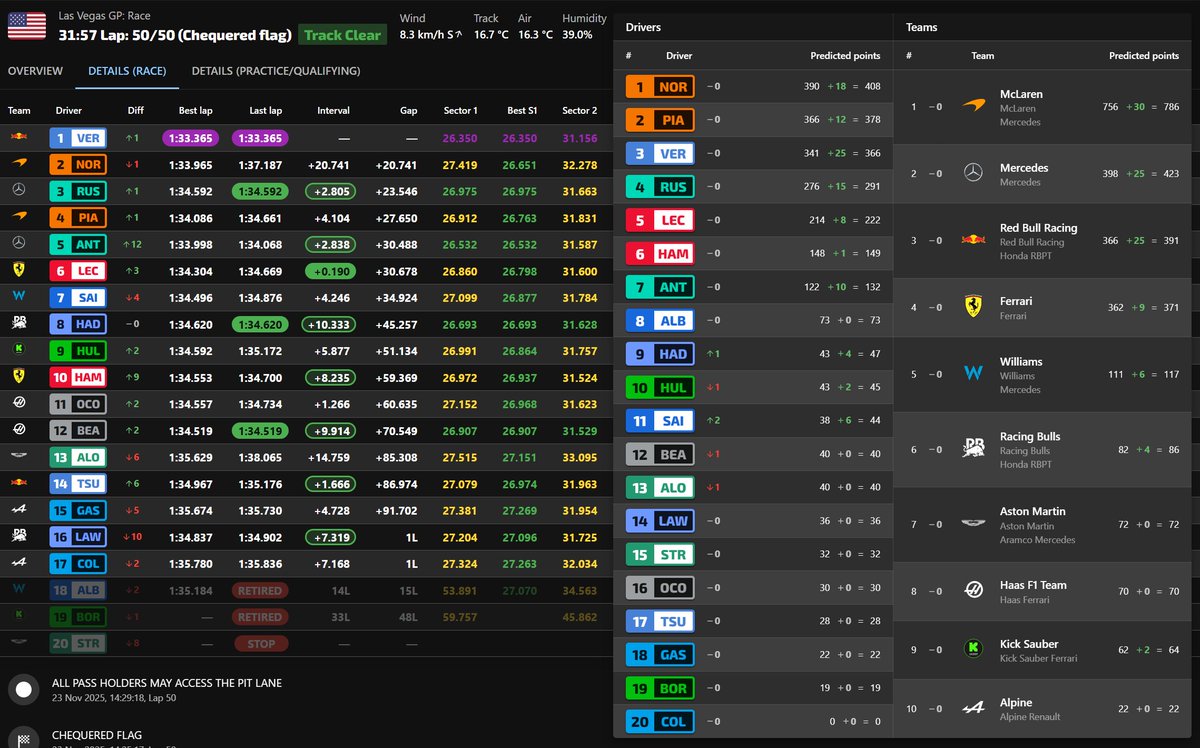Click the Williams logo beside SAI in timing table
This screenshot has height=748, width=1200.
(x=19, y=298)
